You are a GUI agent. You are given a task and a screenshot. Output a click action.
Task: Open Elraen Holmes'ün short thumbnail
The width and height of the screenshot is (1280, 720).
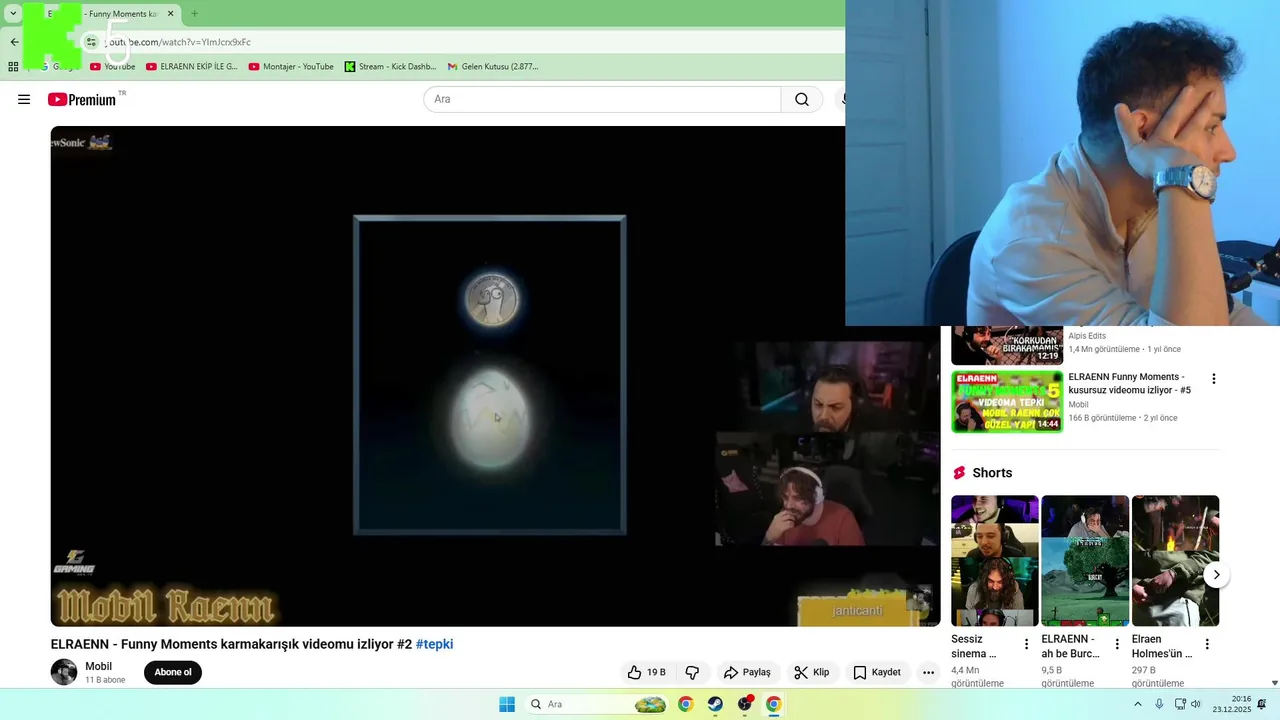pos(1175,560)
